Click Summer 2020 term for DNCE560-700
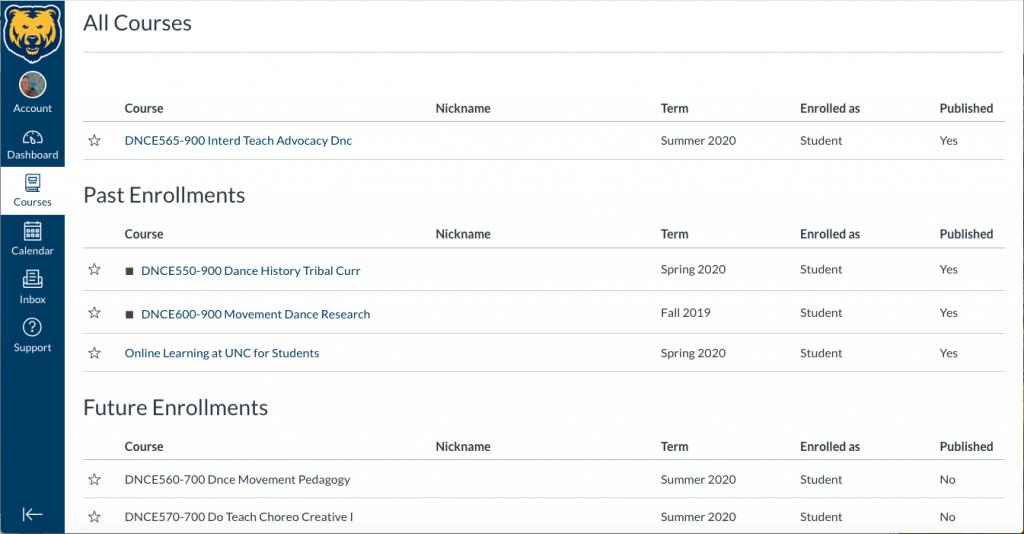This screenshot has width=1024, height=534. click(x=698, y=480)
